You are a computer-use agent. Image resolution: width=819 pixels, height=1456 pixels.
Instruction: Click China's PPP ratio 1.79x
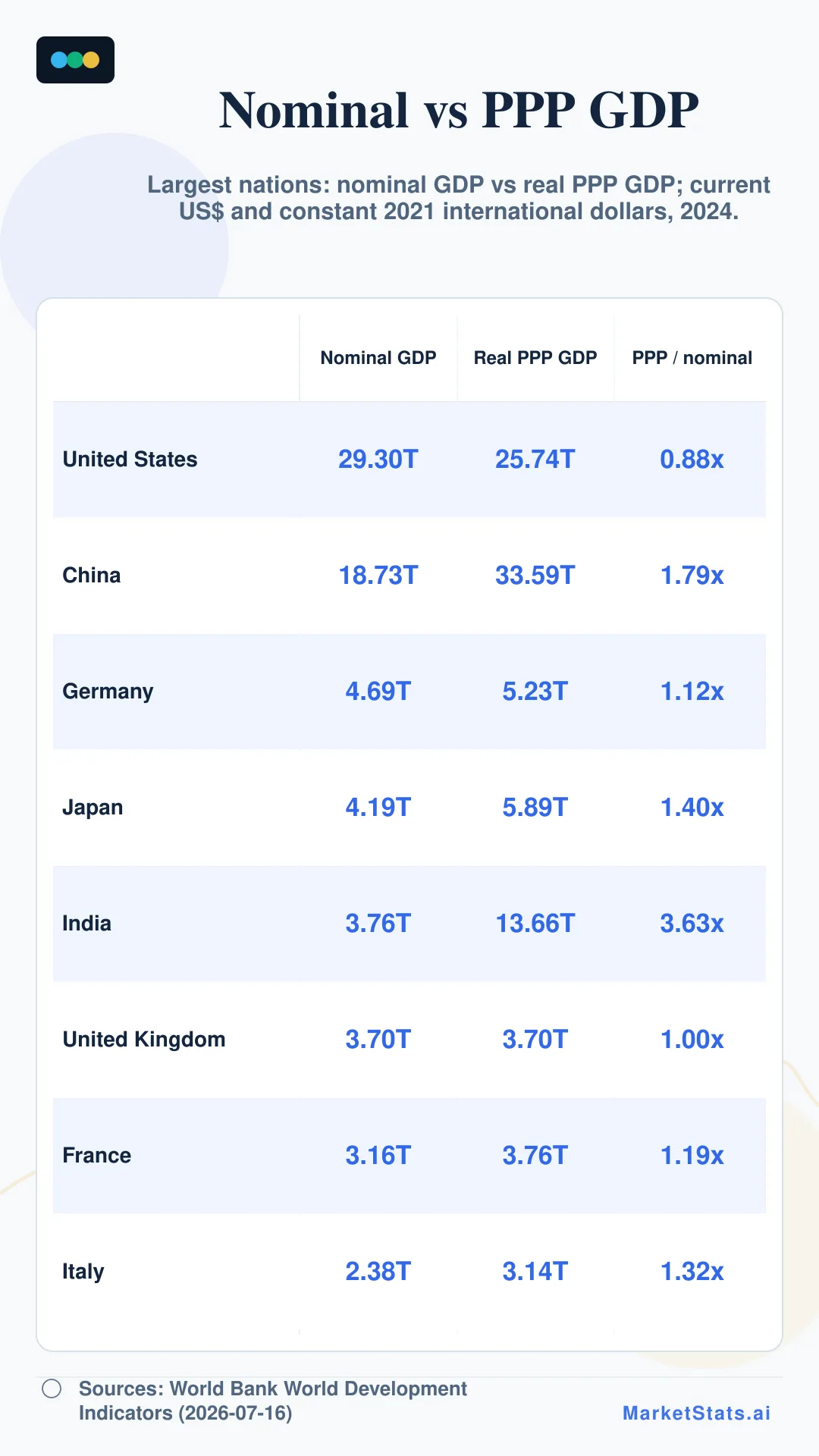point(692,576)
